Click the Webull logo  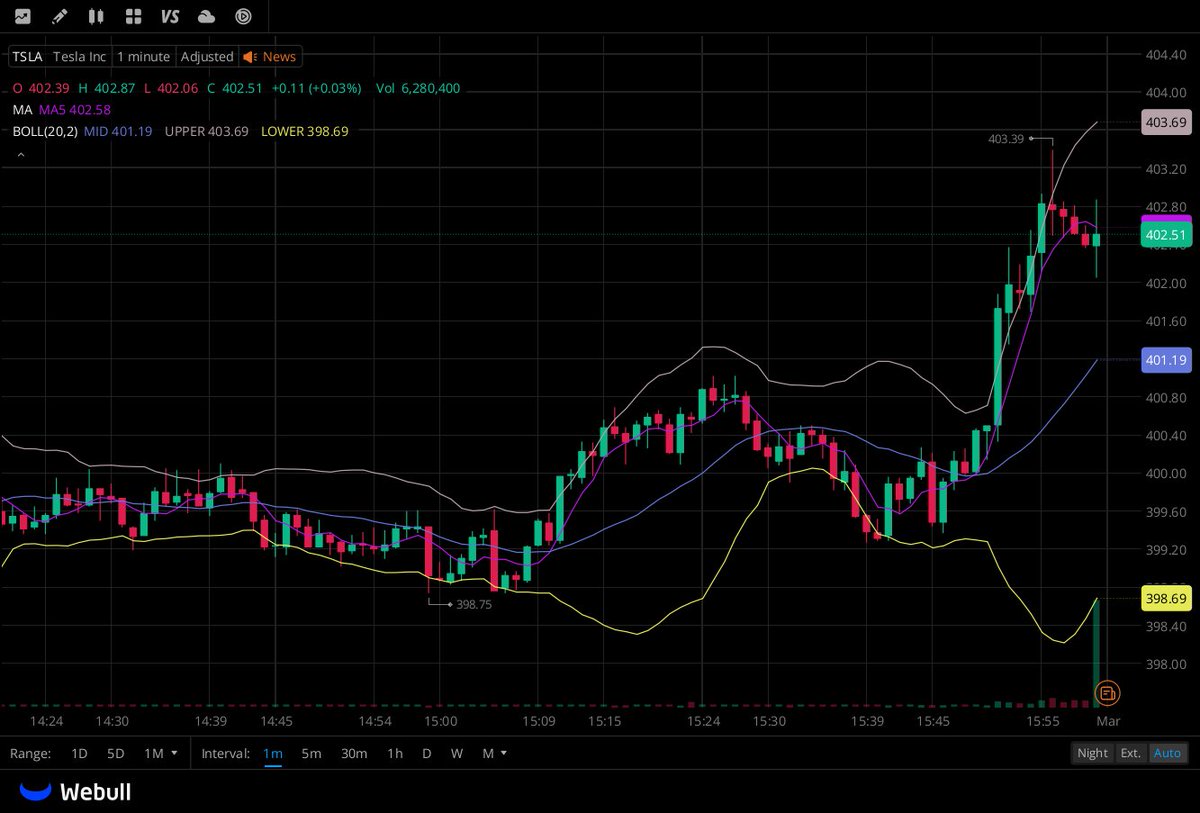76,792
